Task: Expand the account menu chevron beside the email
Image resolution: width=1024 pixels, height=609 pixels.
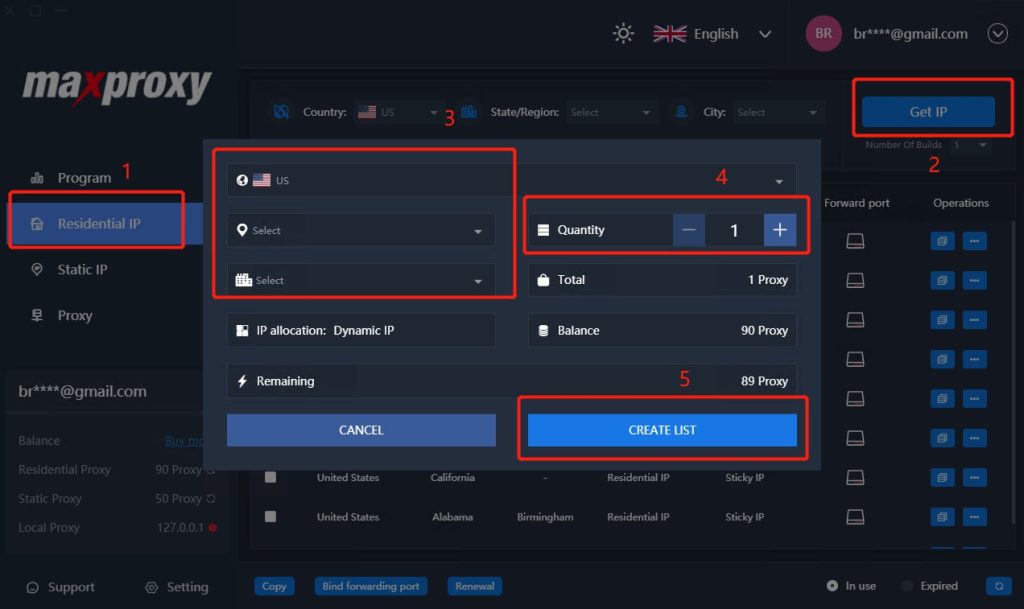Action: 997,33
